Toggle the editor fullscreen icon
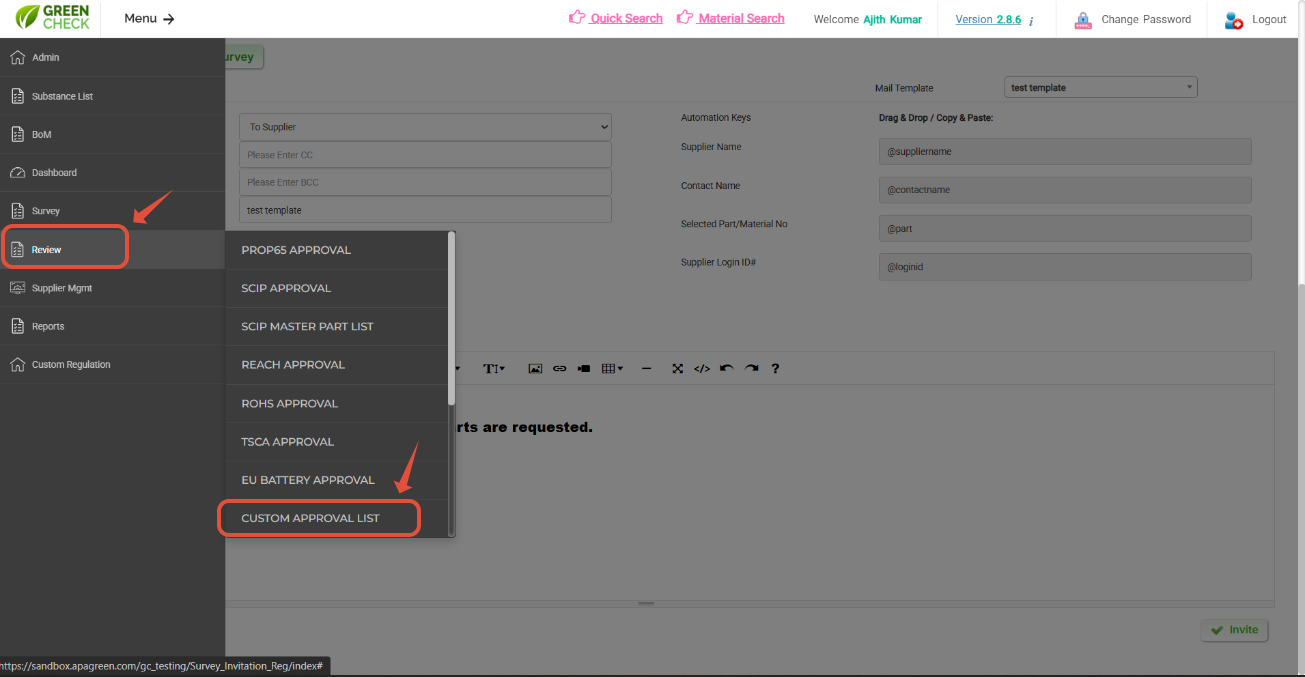The width and height of the screenshot is (1305, 677). [677, 368]
